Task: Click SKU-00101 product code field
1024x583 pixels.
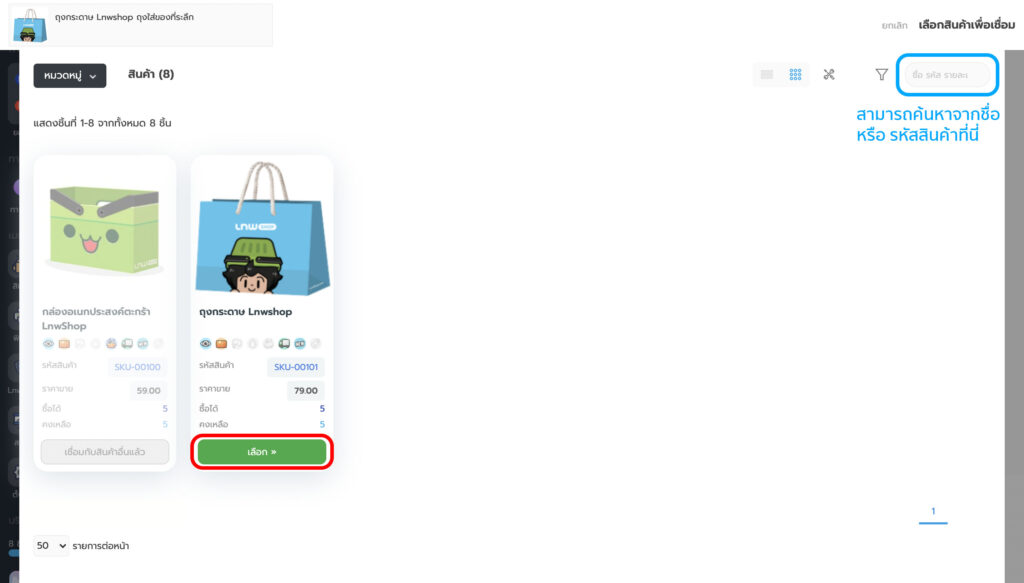Action: 296,367
